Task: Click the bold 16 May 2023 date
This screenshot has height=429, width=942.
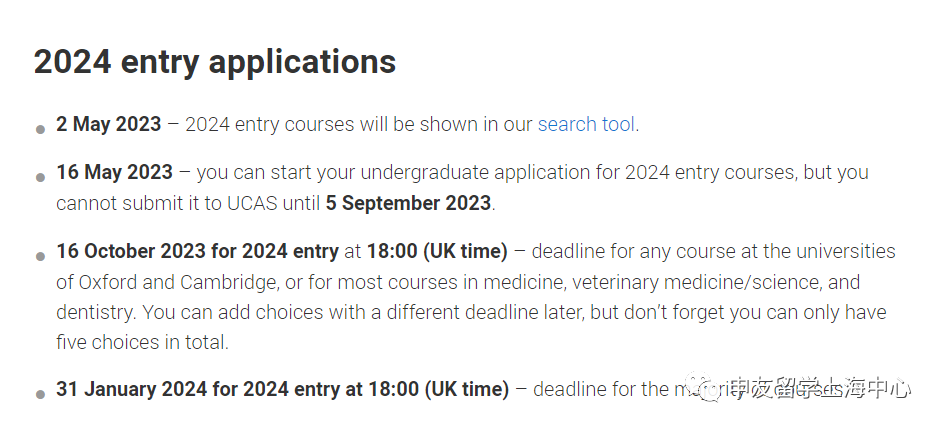Action: (x=114, y=172)
